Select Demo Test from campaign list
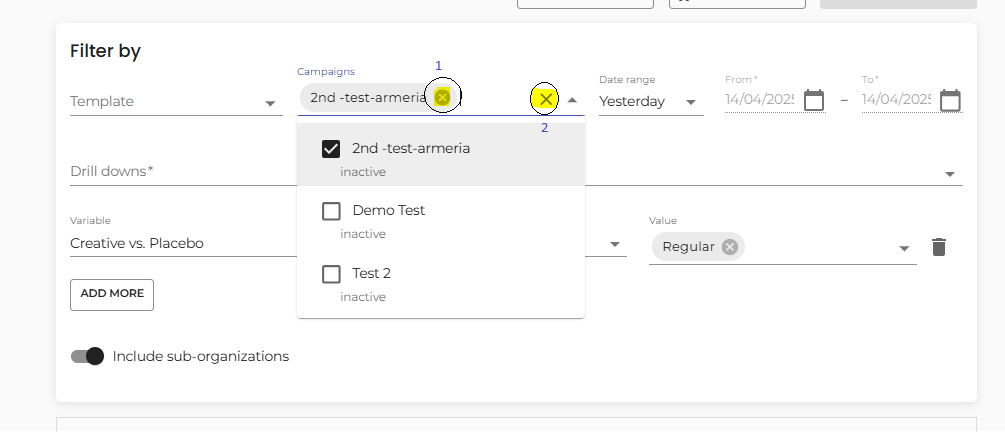Image resolution: width=1005 pixels, height=437 pixels. (x=389, y=211)
